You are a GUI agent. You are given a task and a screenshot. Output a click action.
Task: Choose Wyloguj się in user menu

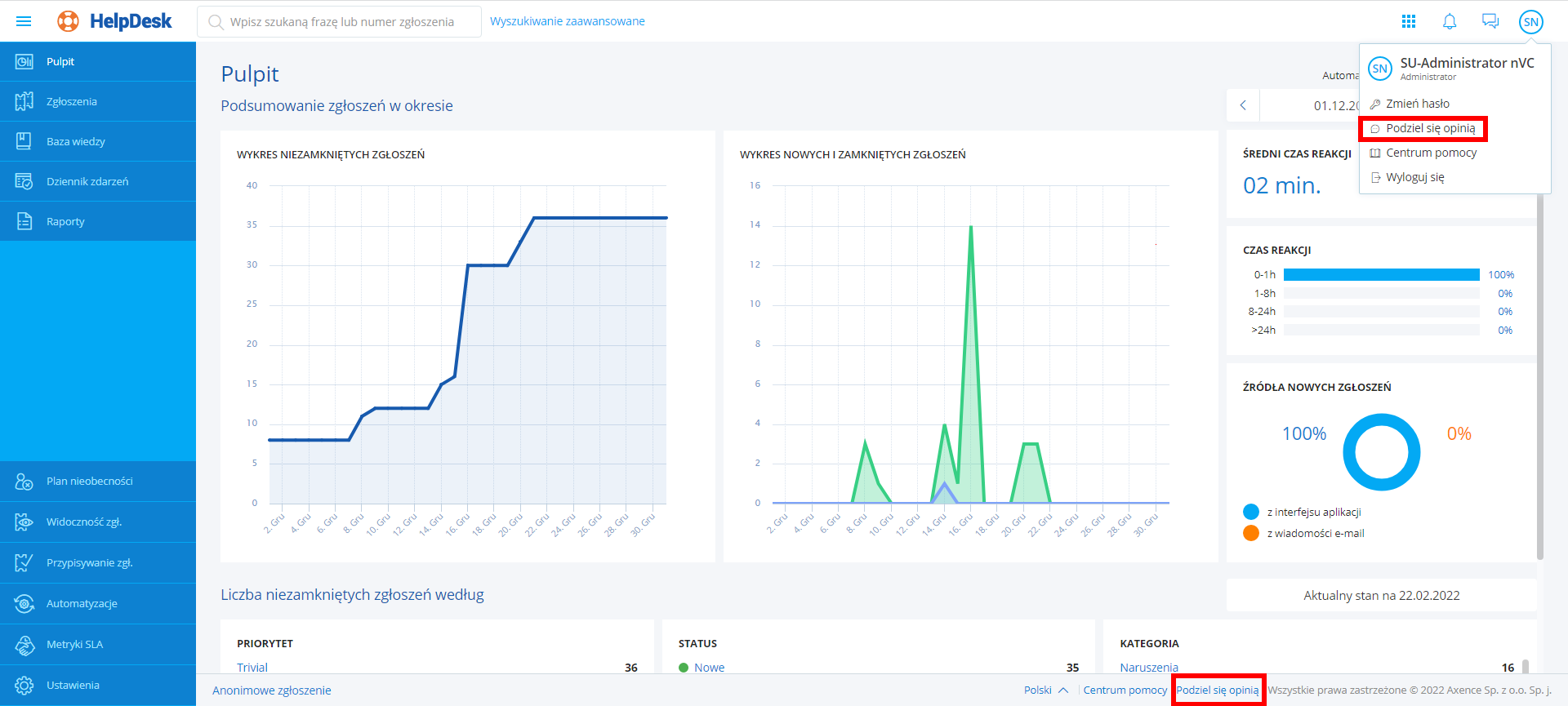click(x=1414, y=177)
